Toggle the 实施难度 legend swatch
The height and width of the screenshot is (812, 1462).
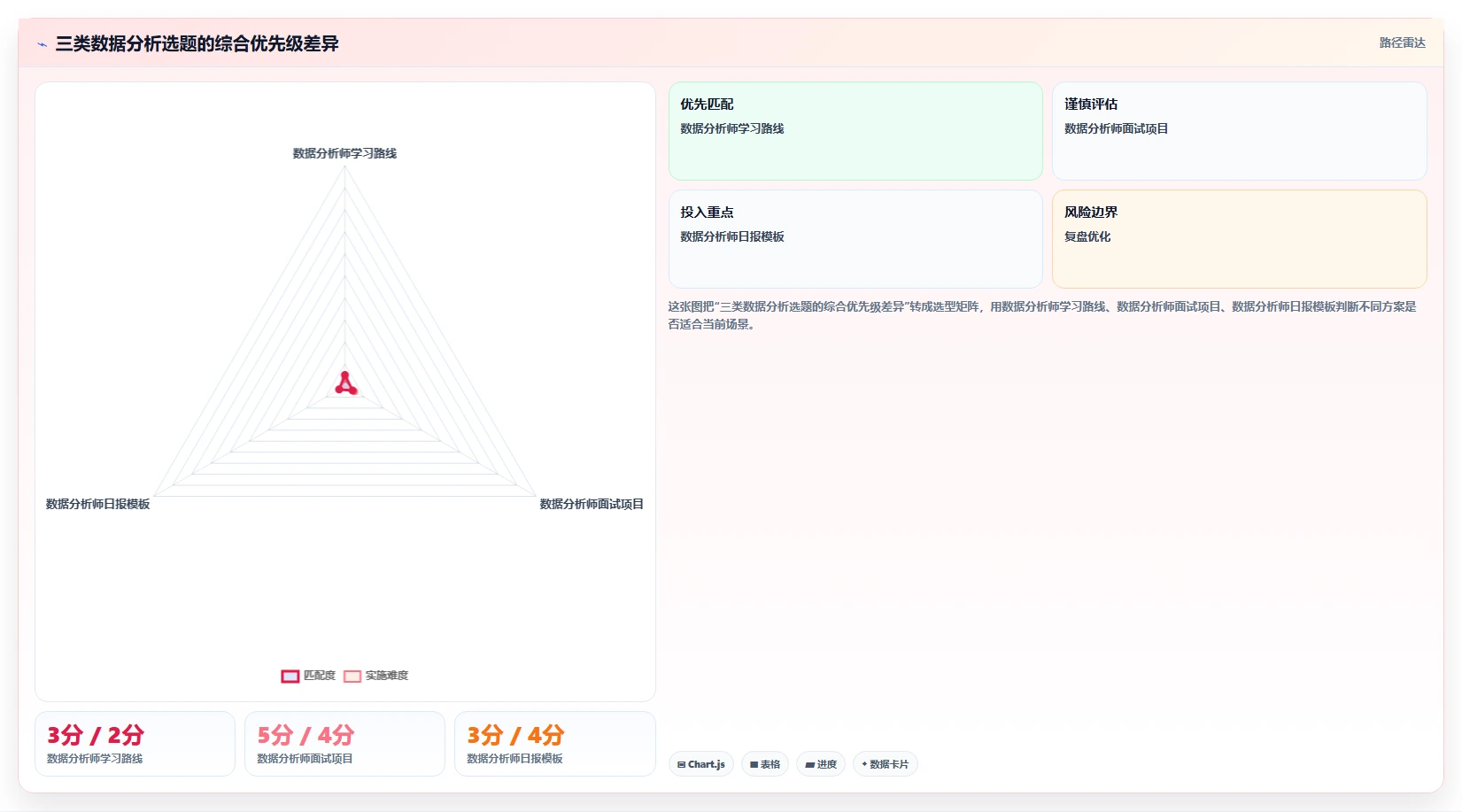pos(352,677)
